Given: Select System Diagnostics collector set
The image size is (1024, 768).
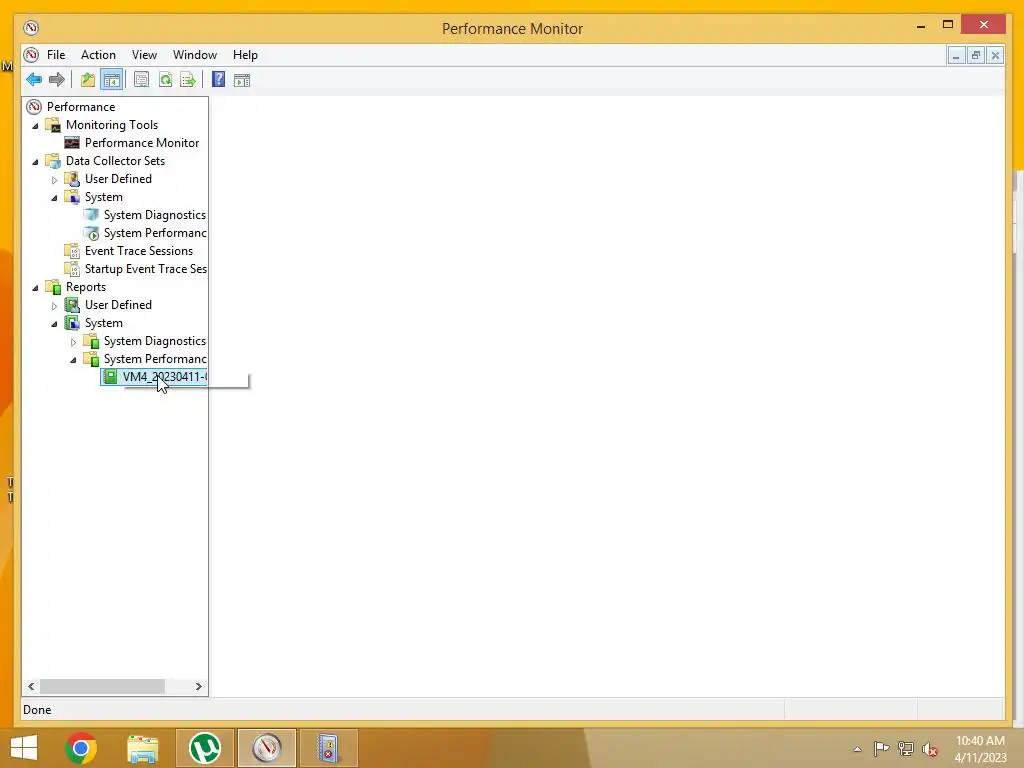Looking at the screenshot, I should 155,215.
